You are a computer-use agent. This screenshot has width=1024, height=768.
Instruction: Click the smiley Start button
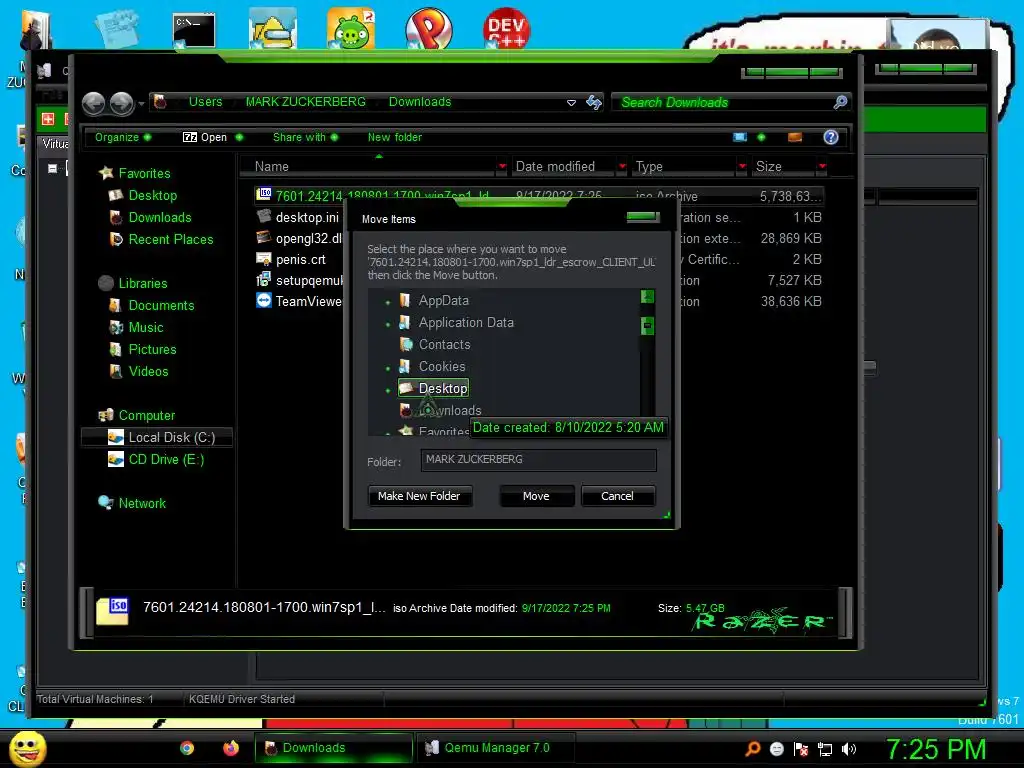click(27, 748)
